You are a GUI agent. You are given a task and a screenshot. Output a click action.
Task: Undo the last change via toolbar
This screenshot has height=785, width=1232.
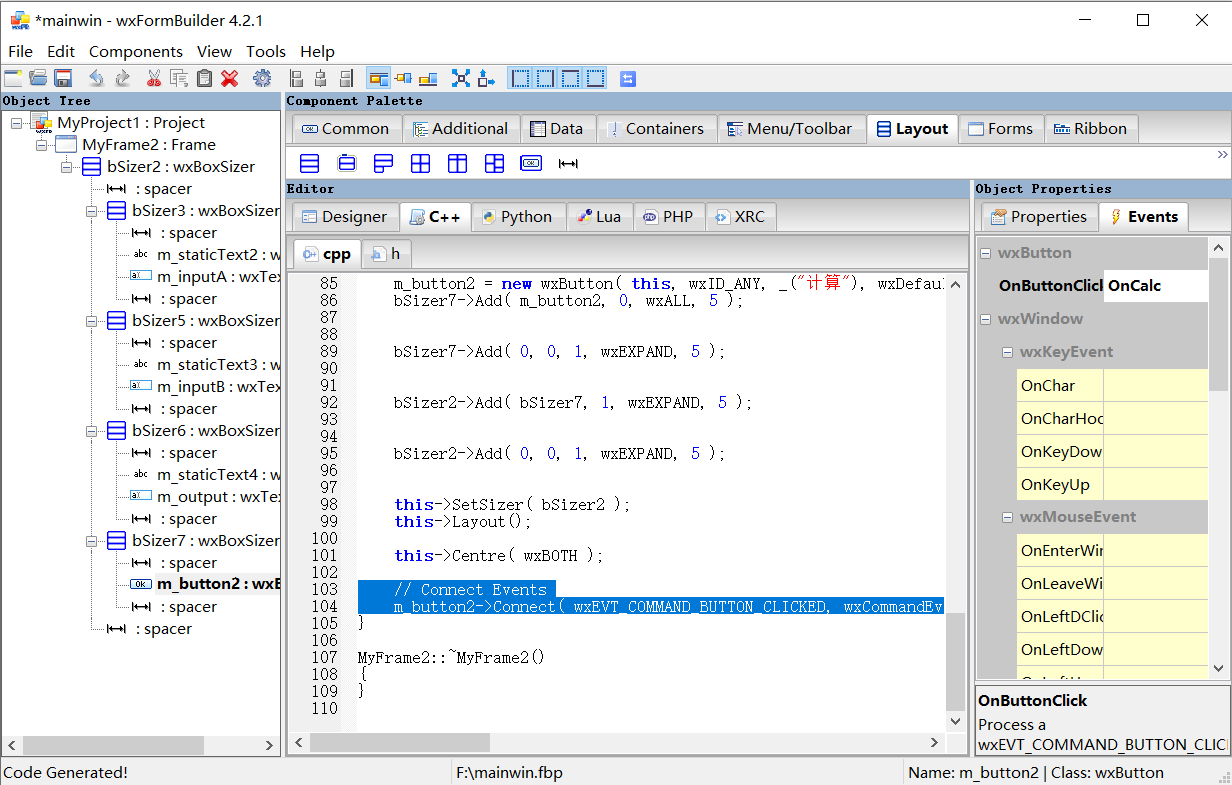click(96, 77)
